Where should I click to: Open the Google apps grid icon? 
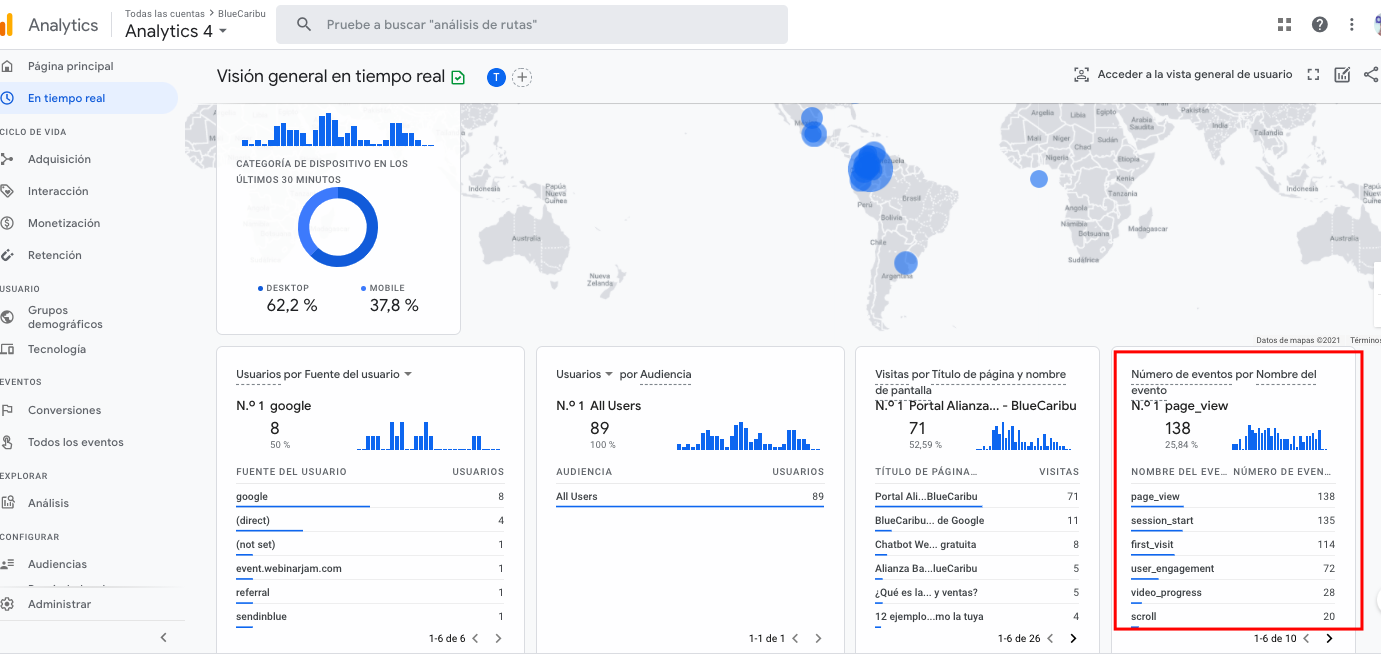click(1284, 24)
